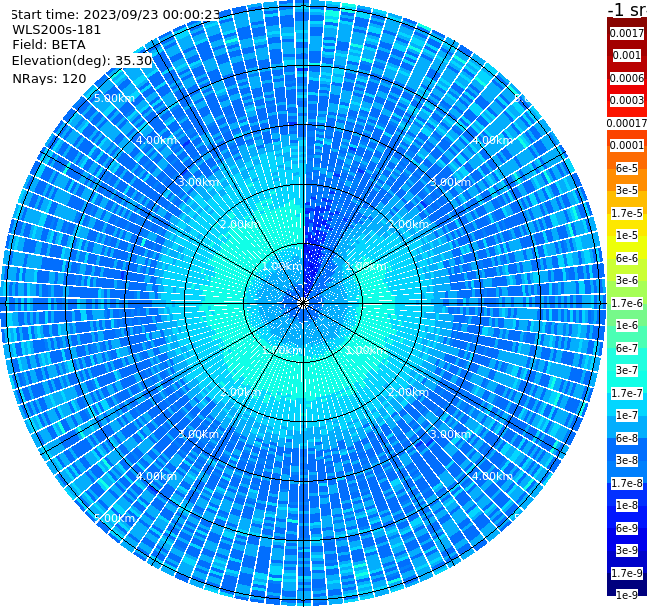Screen dimensions: 647x607
Task: Select the 3.00km range label in northeast quadrant
Action: 450,182
